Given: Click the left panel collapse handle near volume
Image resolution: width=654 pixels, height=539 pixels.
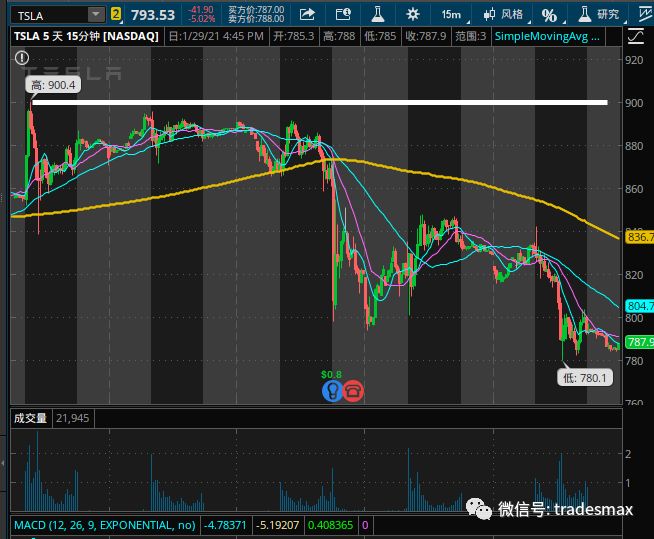Looking at the screenshot, I should (x=3, y=463).
